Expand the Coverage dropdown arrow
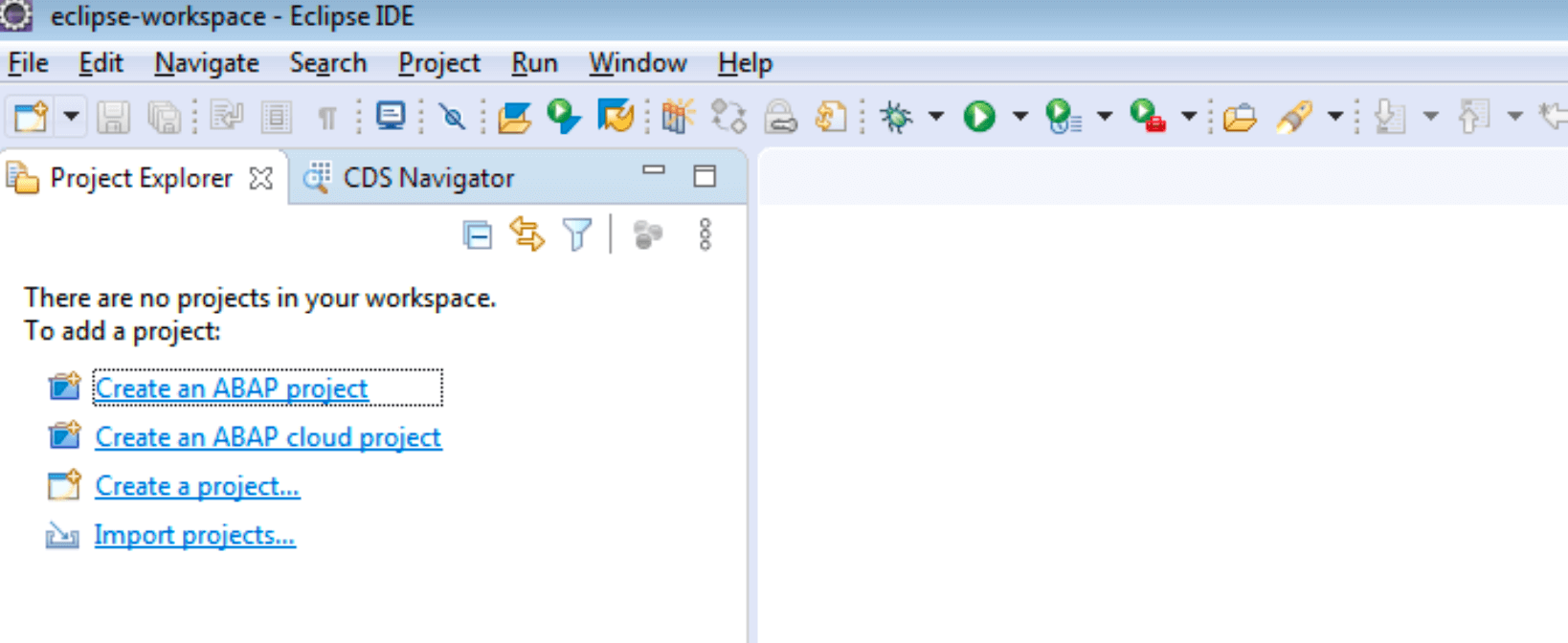Viewport: 1568px width, 643px height. coord(1105,117)
